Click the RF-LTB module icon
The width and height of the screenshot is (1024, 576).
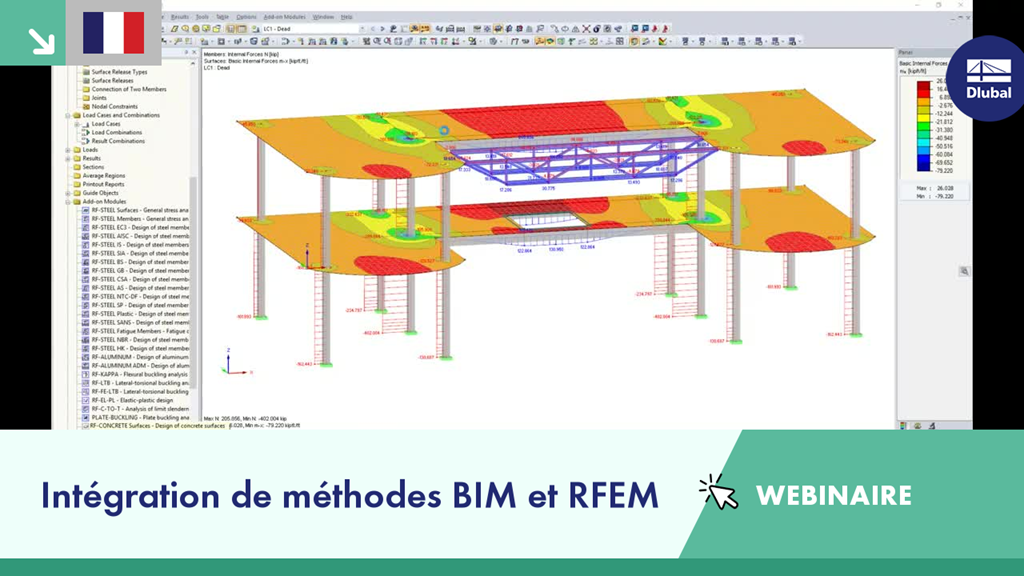click(86, 383)
